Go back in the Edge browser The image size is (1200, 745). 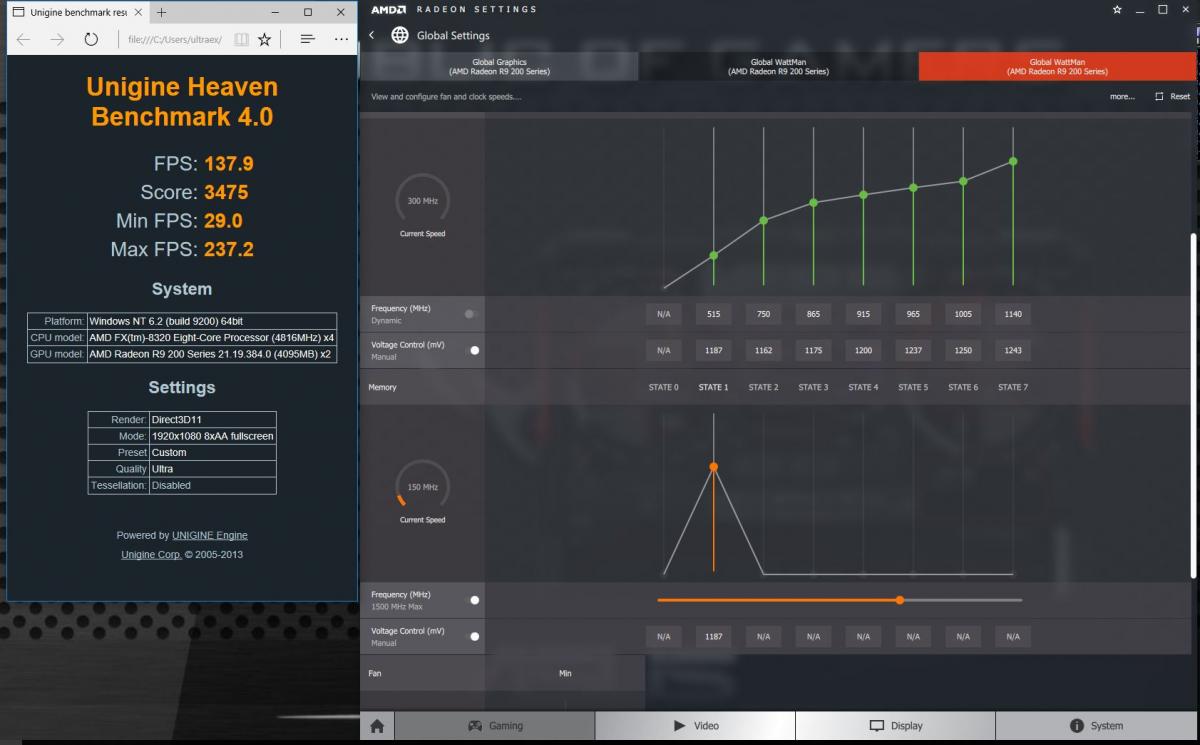[x=24, y=39]
